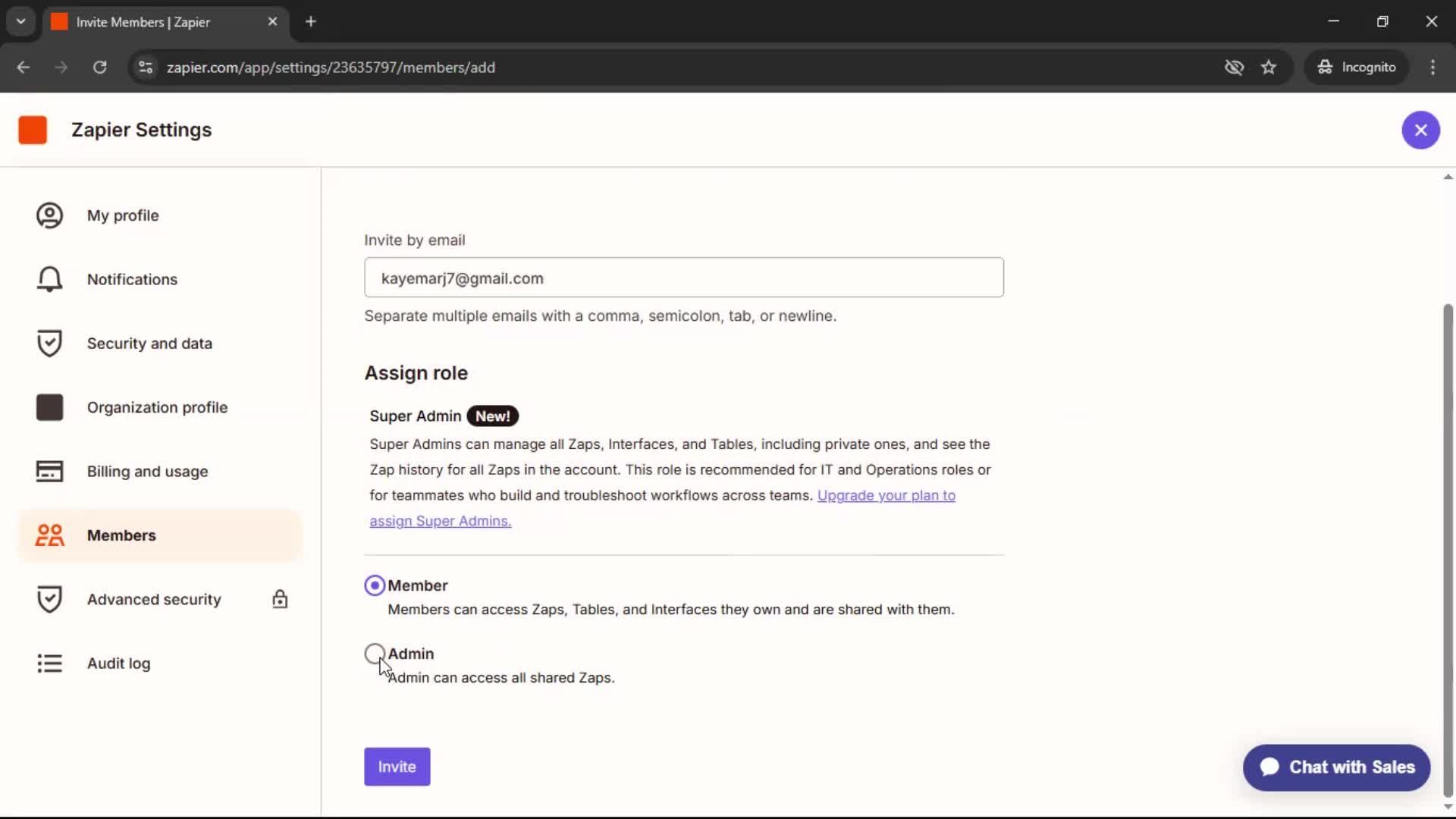Click the Separate multiple emails hint
This screenshot has width=1456, height=819.
pyautogui.click(x=601, y=316)
